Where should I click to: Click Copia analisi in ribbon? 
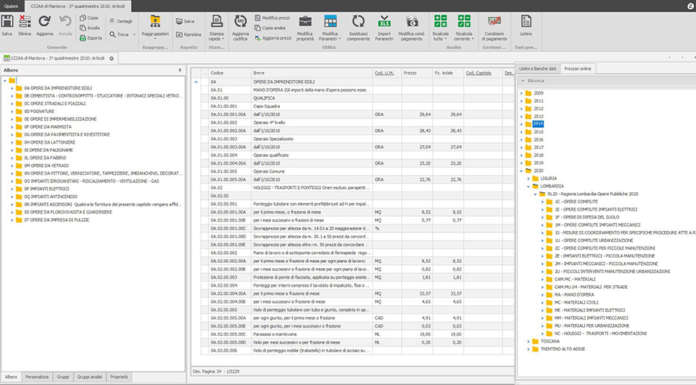[270, 28]
